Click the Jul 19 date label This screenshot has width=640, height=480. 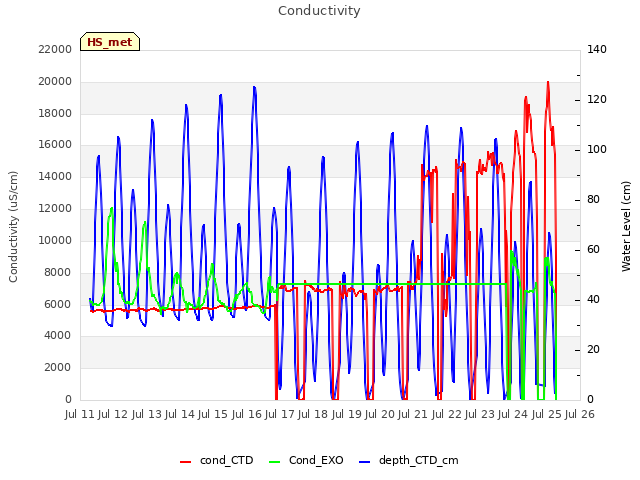coord(347,415)
